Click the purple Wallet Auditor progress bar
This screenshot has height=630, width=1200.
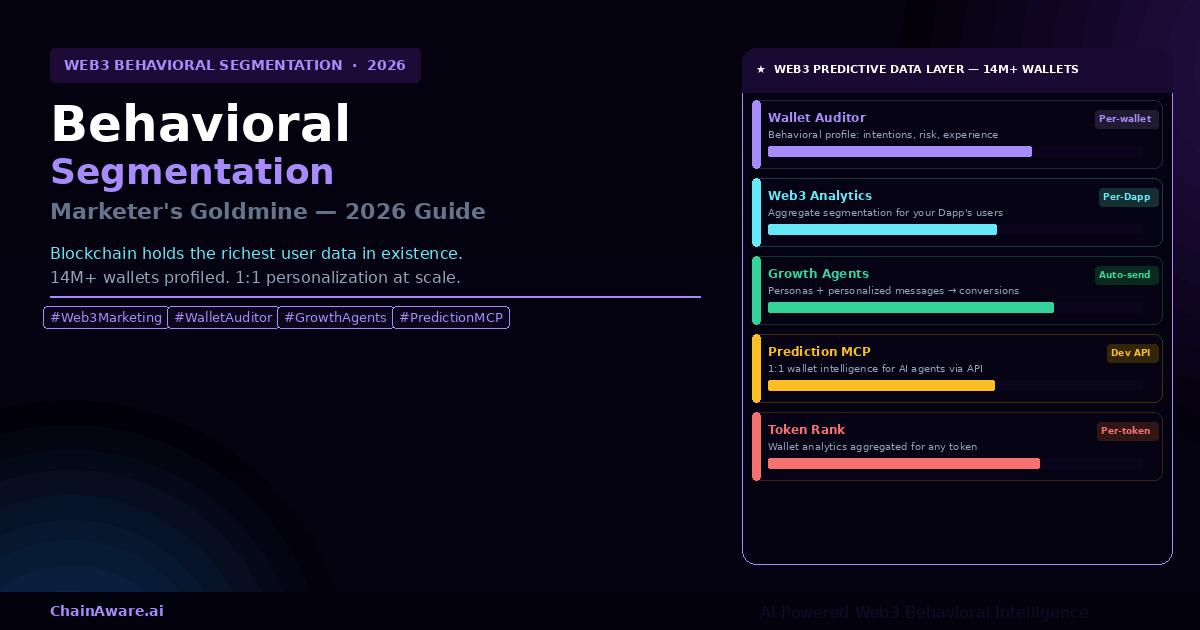pyautogui.click(x=899, y=152)
